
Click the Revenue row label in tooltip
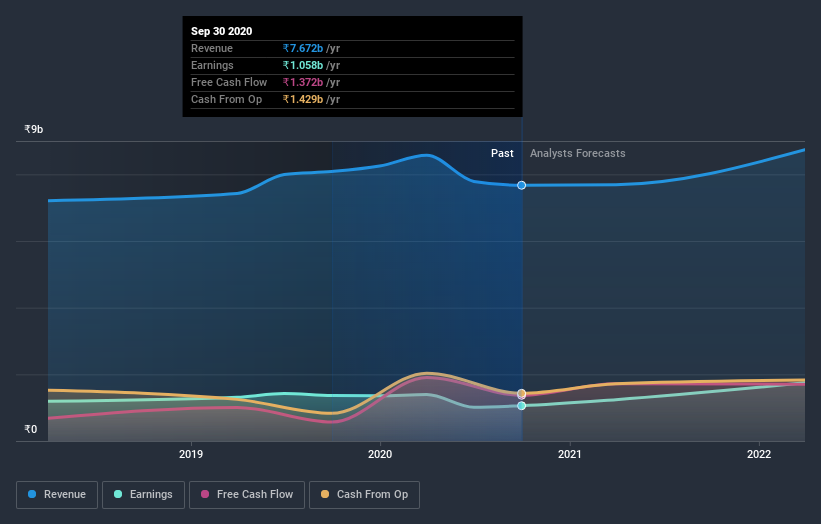[x=212, y=48]
